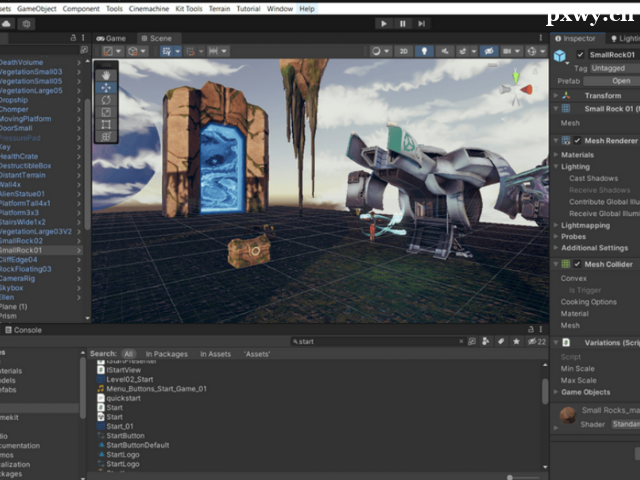This screenshot has width=640, height=480.
Task: Expand the Additional Settings section
Action: (593, 248)
